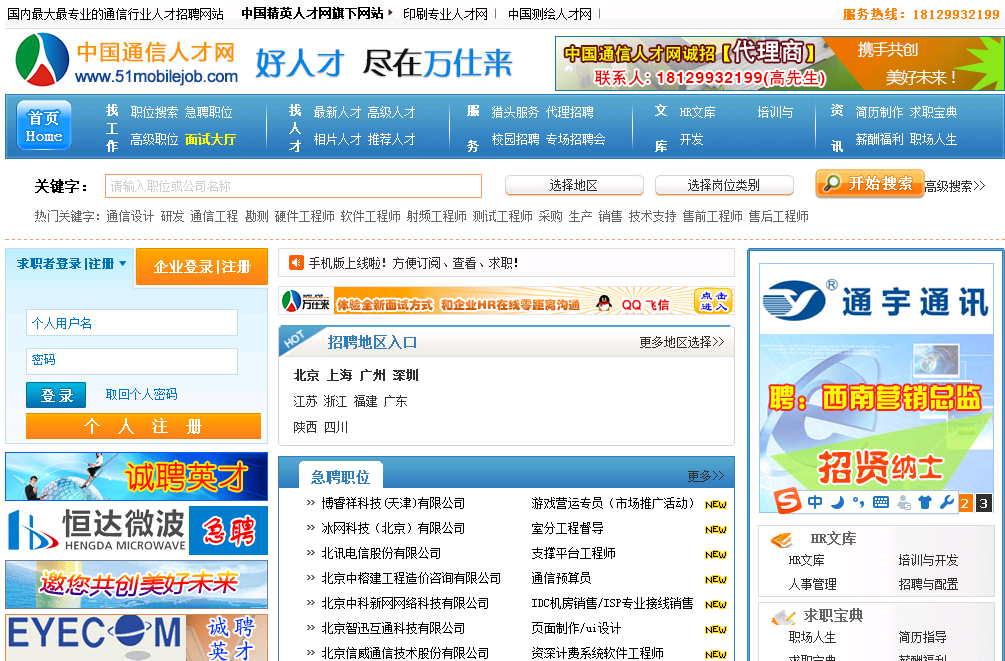Switch to 企业登录|注册 tab
This screenshot has height=661, width=1005.
tap(202, 267)
